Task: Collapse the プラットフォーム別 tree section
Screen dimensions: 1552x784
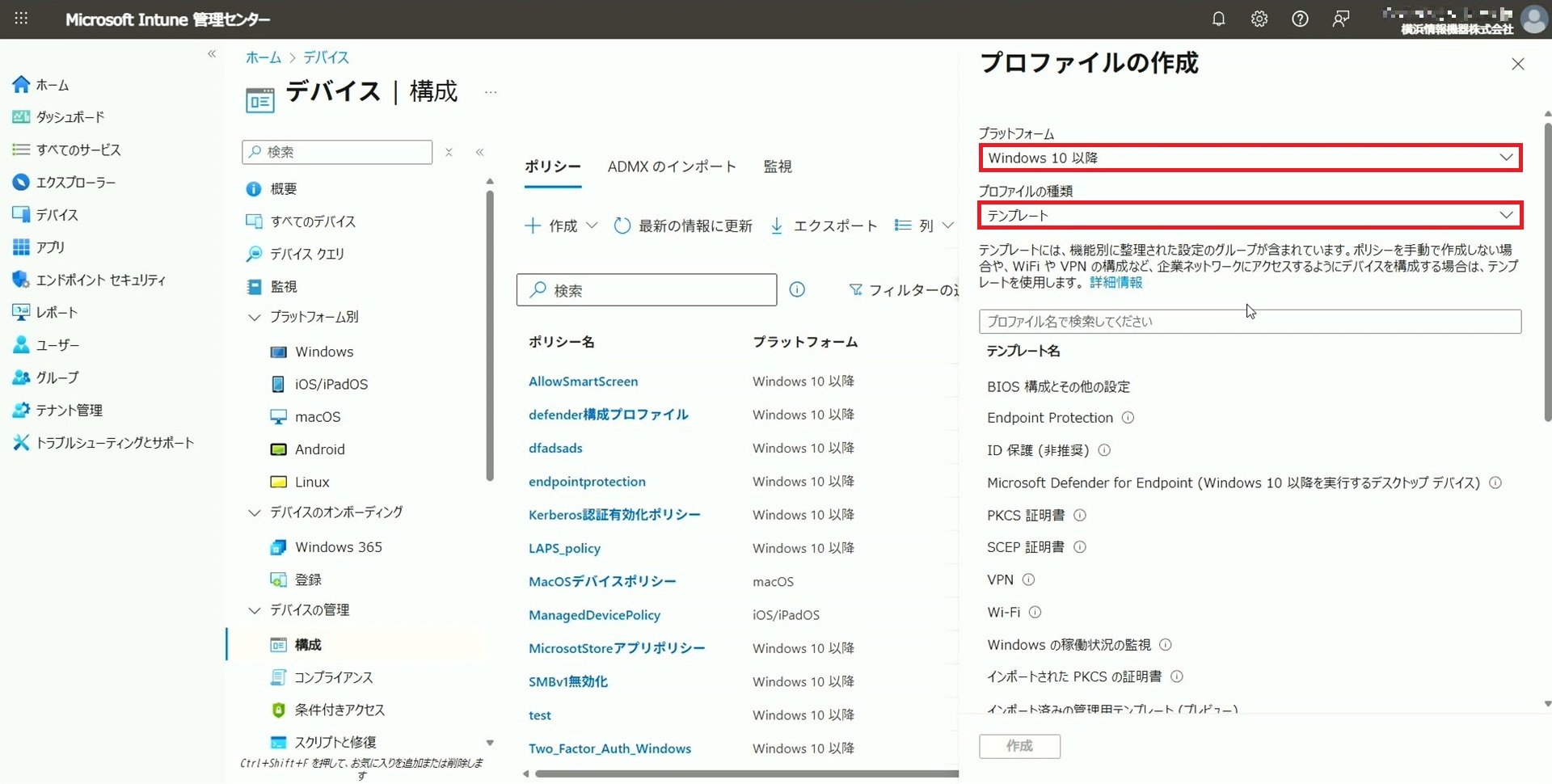Action: click(x=255, y=318)
